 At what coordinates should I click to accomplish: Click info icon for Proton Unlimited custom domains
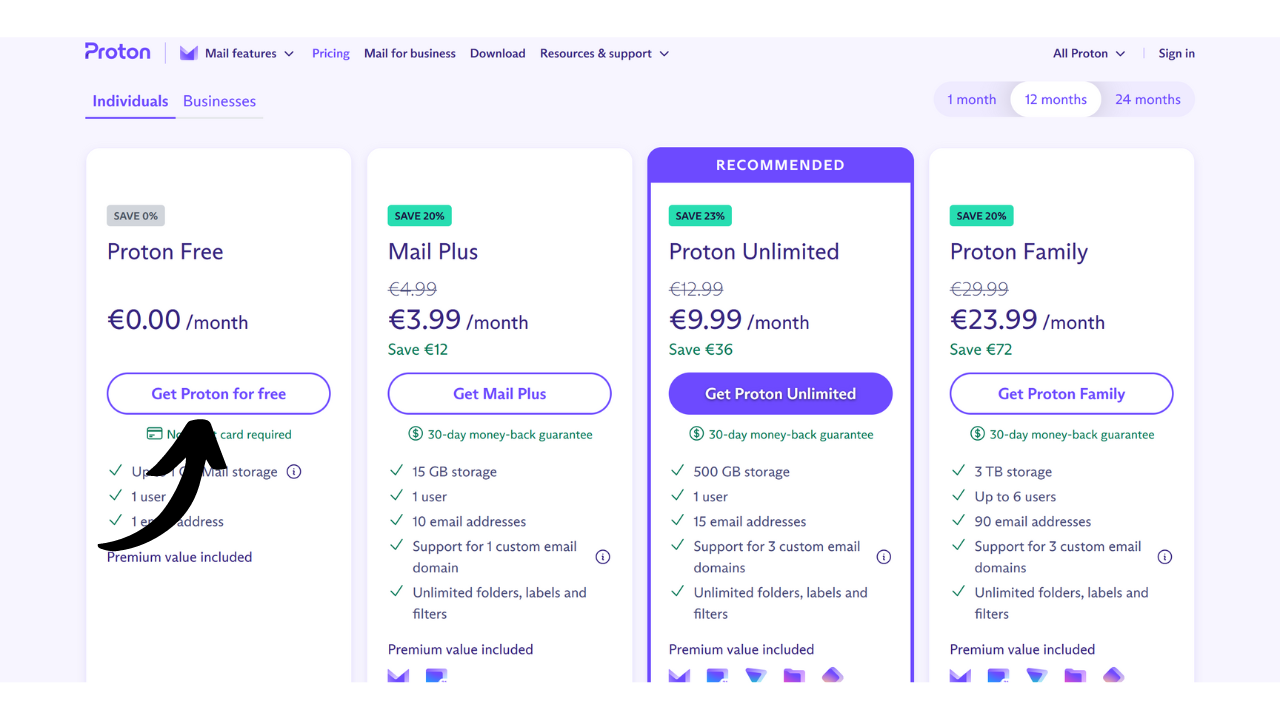884,557
